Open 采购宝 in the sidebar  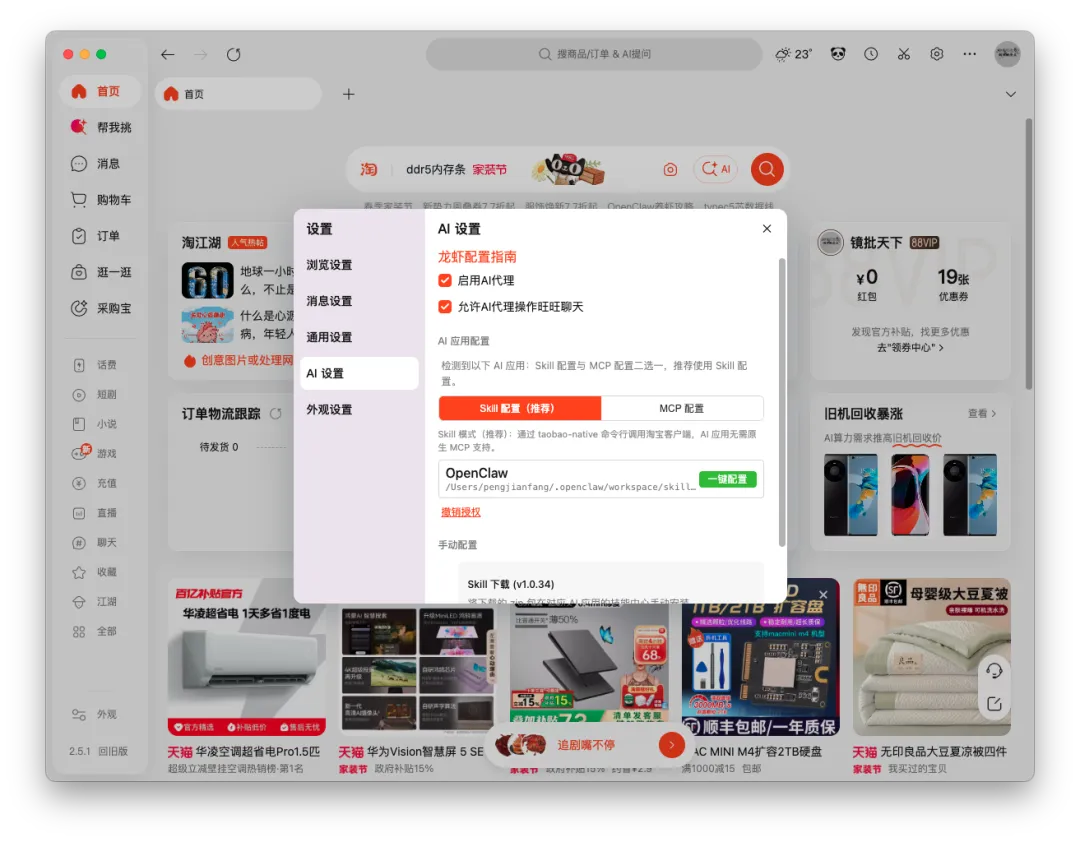(101, 308)
